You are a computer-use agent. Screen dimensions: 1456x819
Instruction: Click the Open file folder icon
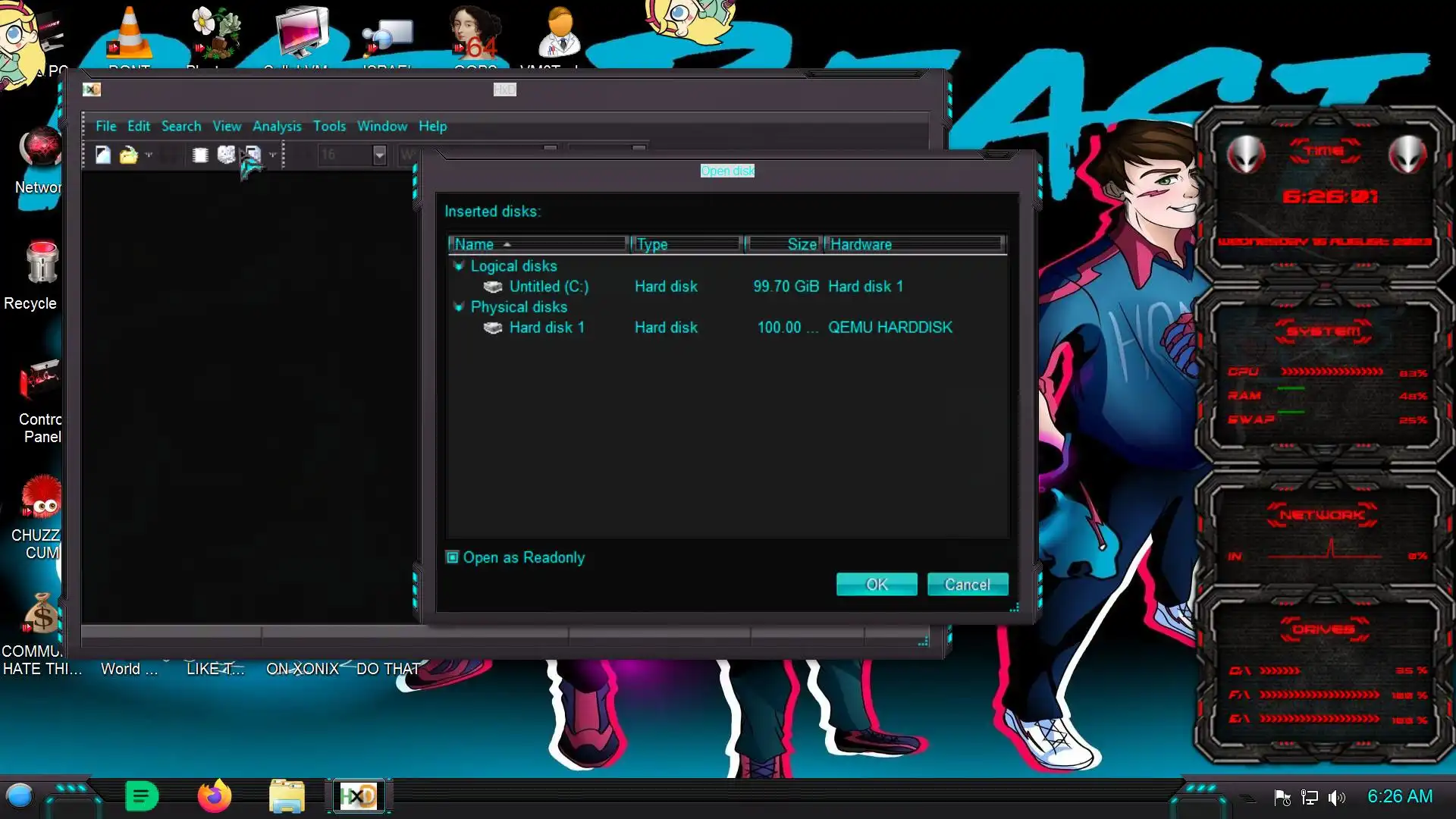click(x=128, y=155)
